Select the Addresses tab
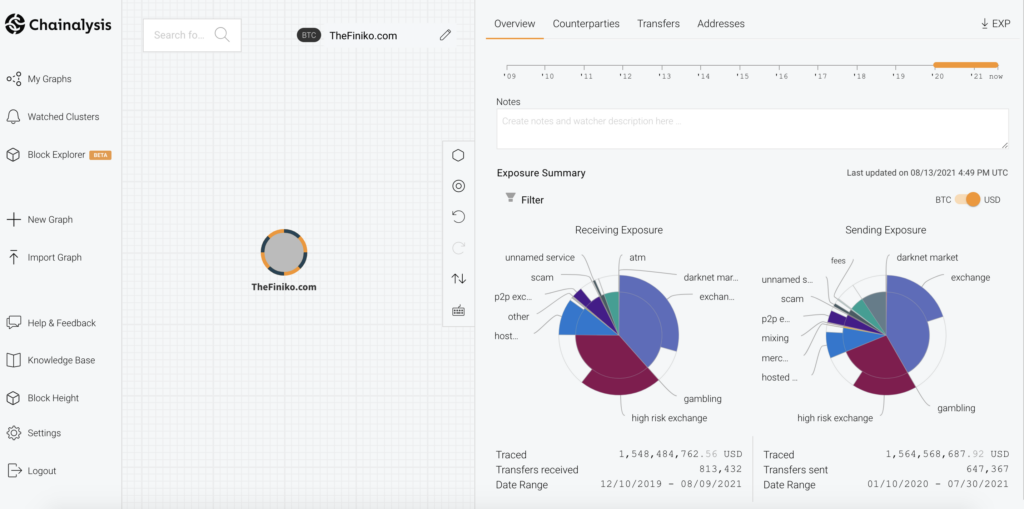 (x=720, y=23)
